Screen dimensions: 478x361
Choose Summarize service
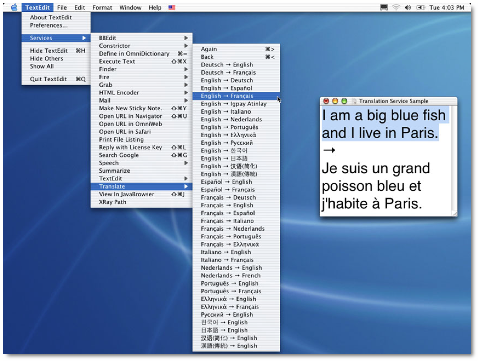pos(141,171)
